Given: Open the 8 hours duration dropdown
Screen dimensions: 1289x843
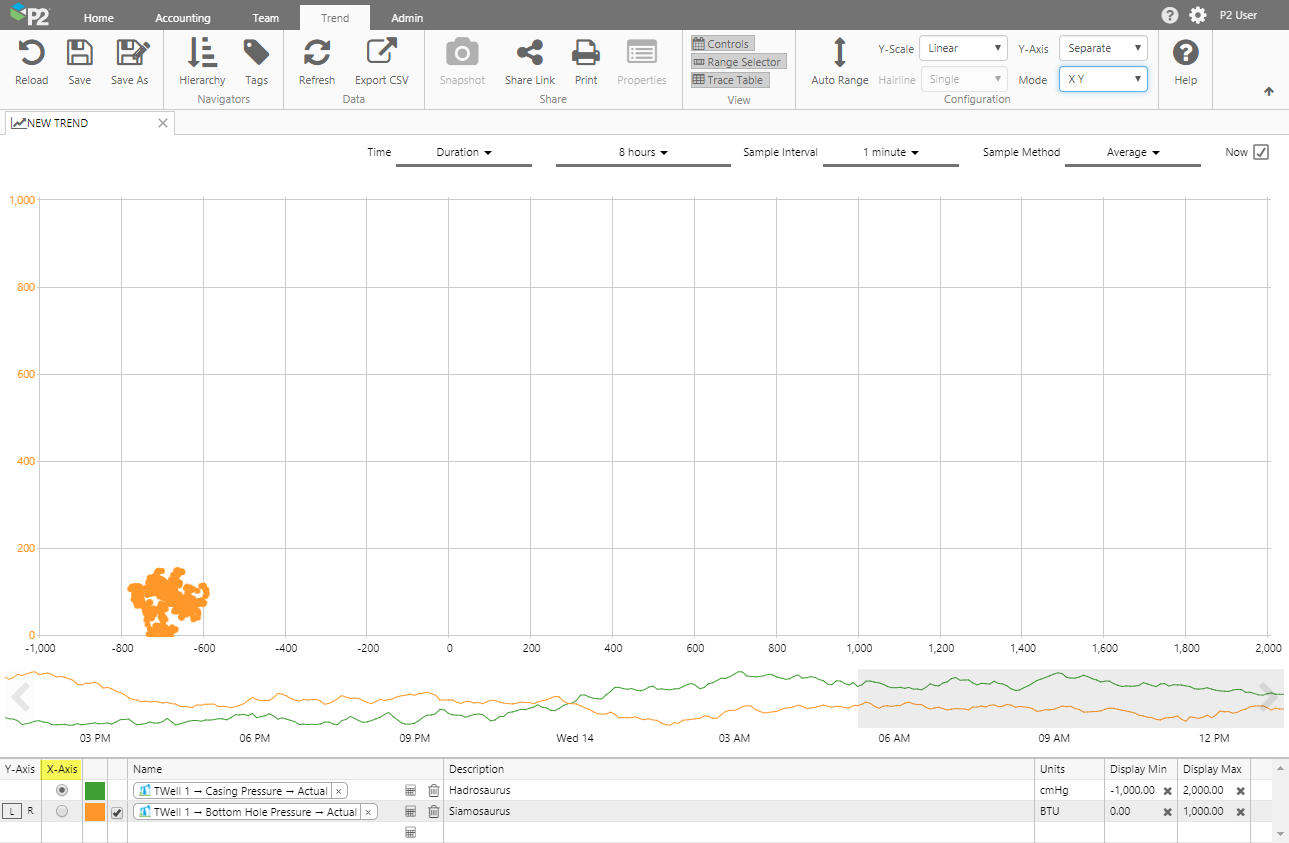Looking at the screenshot, I should pos(643,152).
